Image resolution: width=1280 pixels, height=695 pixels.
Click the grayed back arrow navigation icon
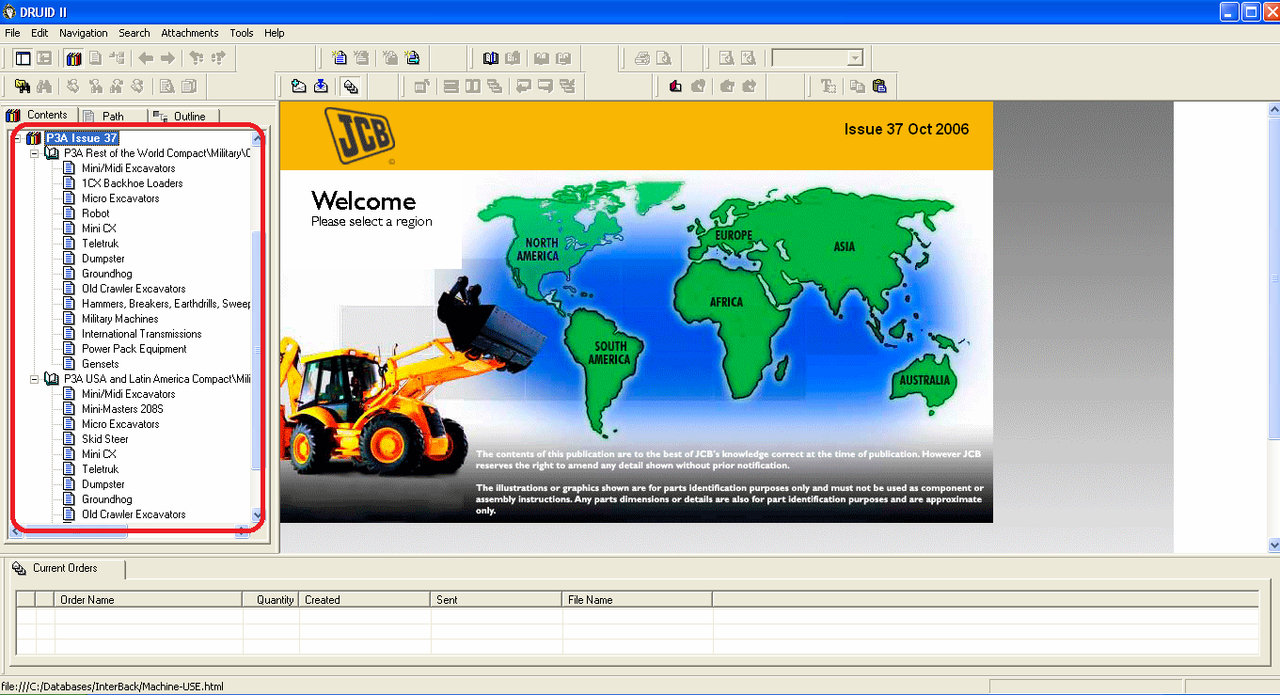(x=146, y=58)
